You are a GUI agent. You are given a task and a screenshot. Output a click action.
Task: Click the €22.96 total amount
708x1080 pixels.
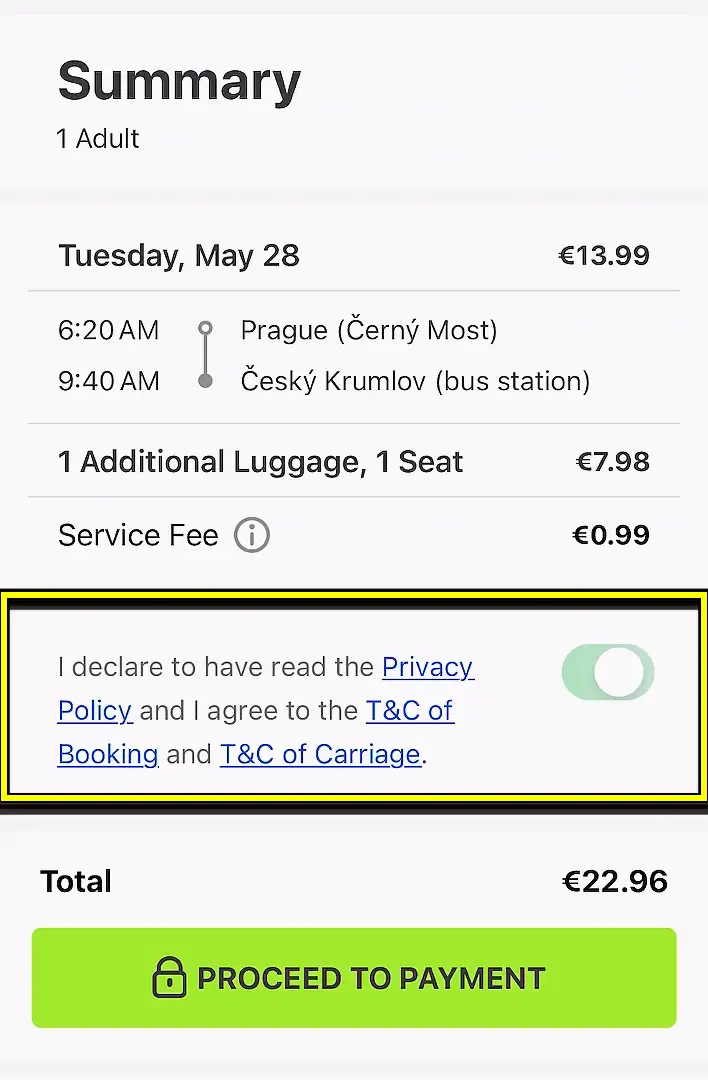coord(614,881)
